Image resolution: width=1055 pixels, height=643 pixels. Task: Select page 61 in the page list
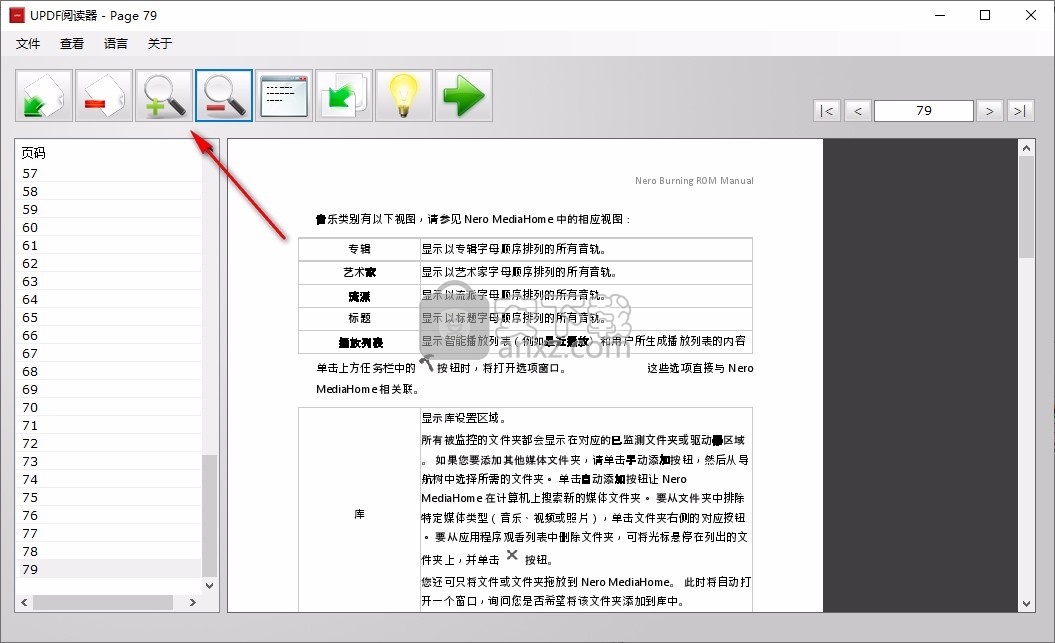[108, 245]
